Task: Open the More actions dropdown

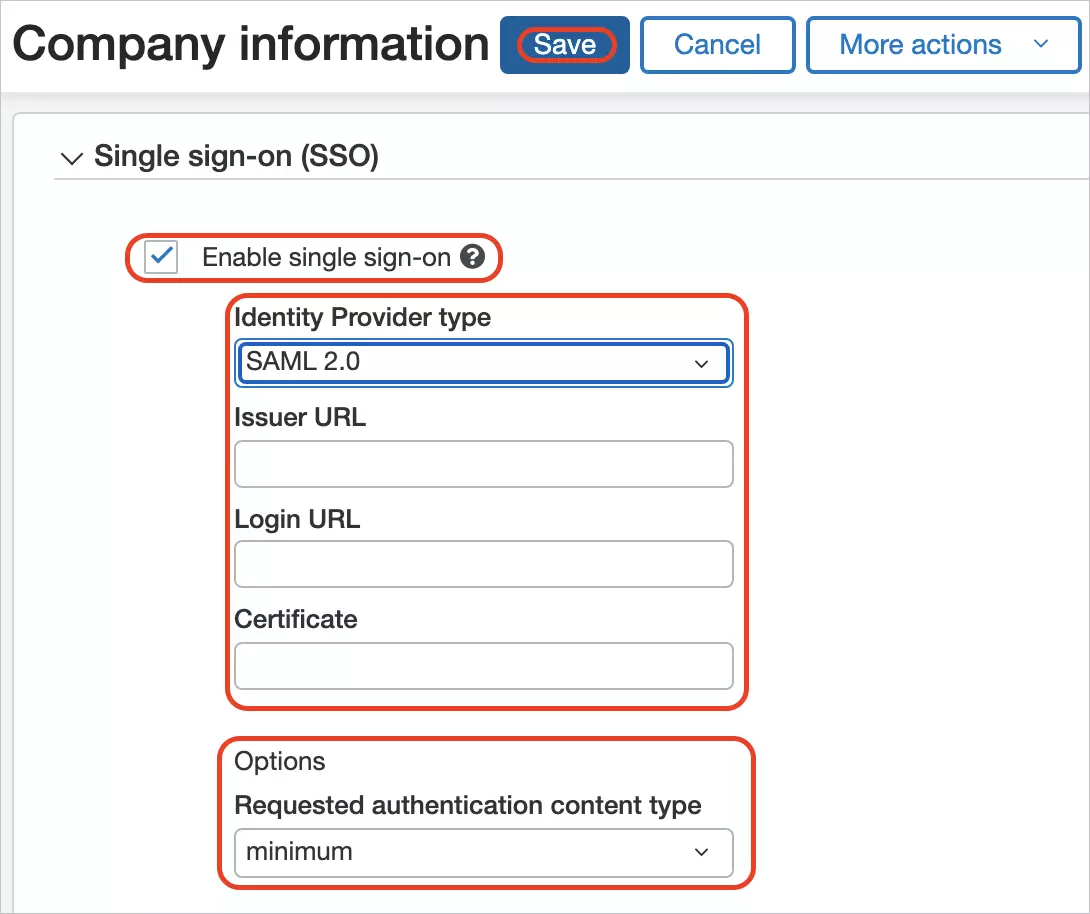Action: [x=943, y=45]
